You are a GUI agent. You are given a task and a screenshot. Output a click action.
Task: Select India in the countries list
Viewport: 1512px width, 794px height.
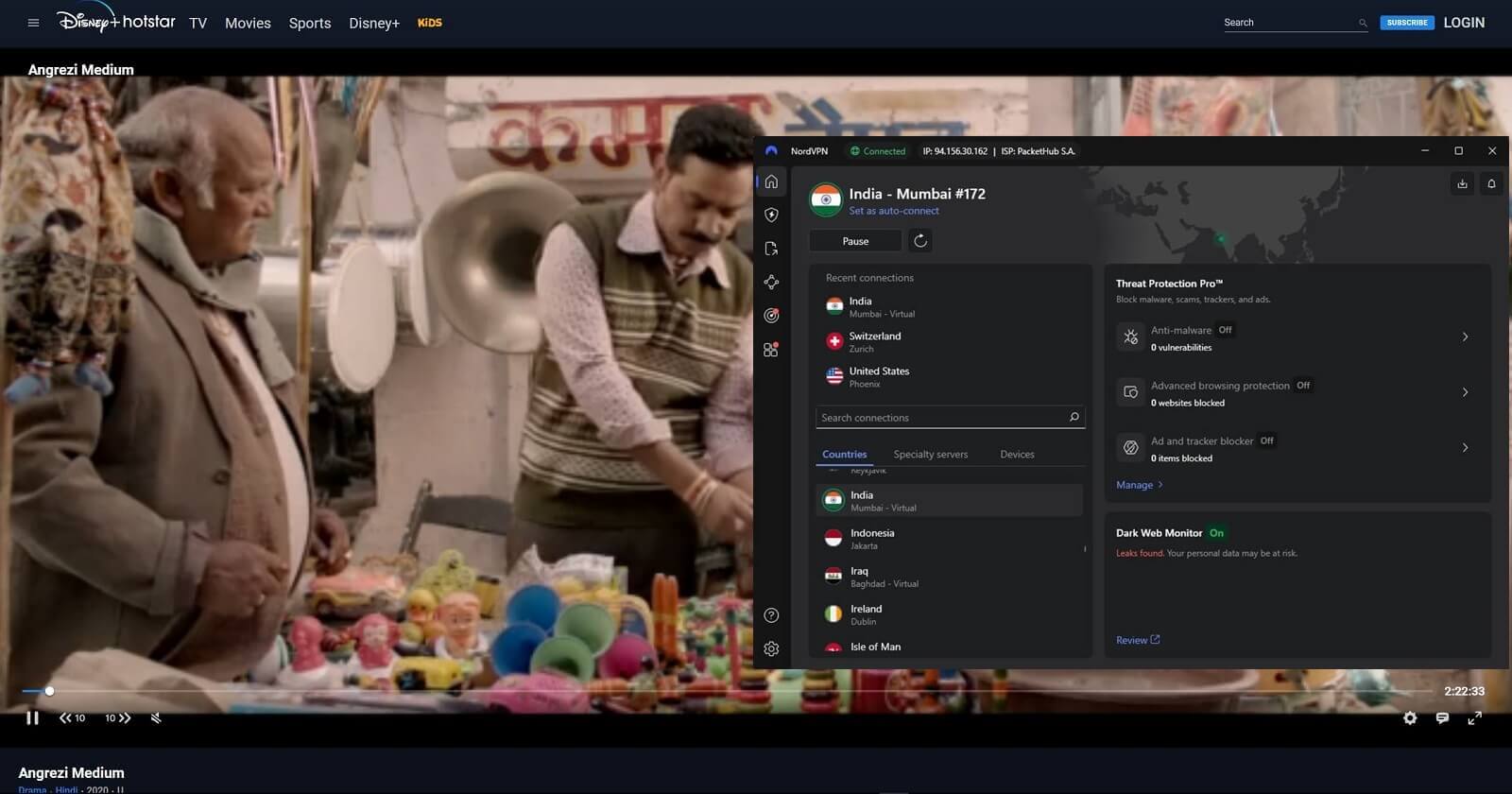950,501
